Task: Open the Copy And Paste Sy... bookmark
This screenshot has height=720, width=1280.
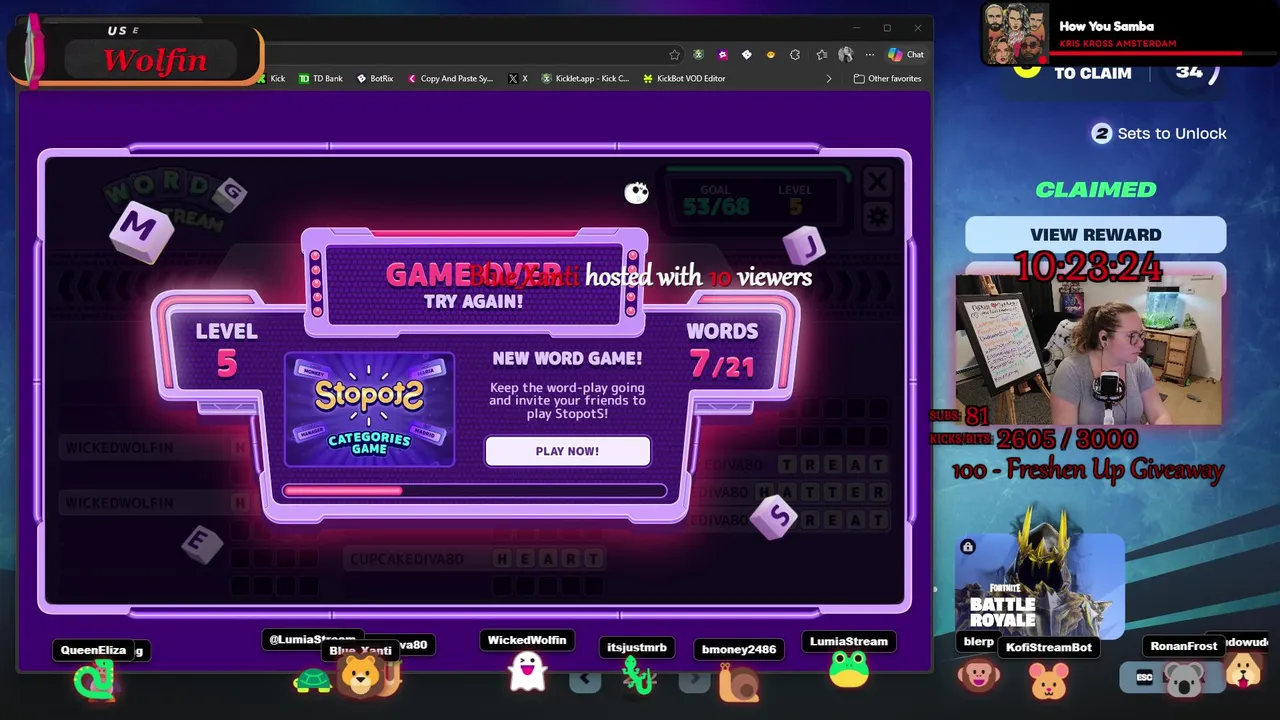Action: [x=451, y=78]
